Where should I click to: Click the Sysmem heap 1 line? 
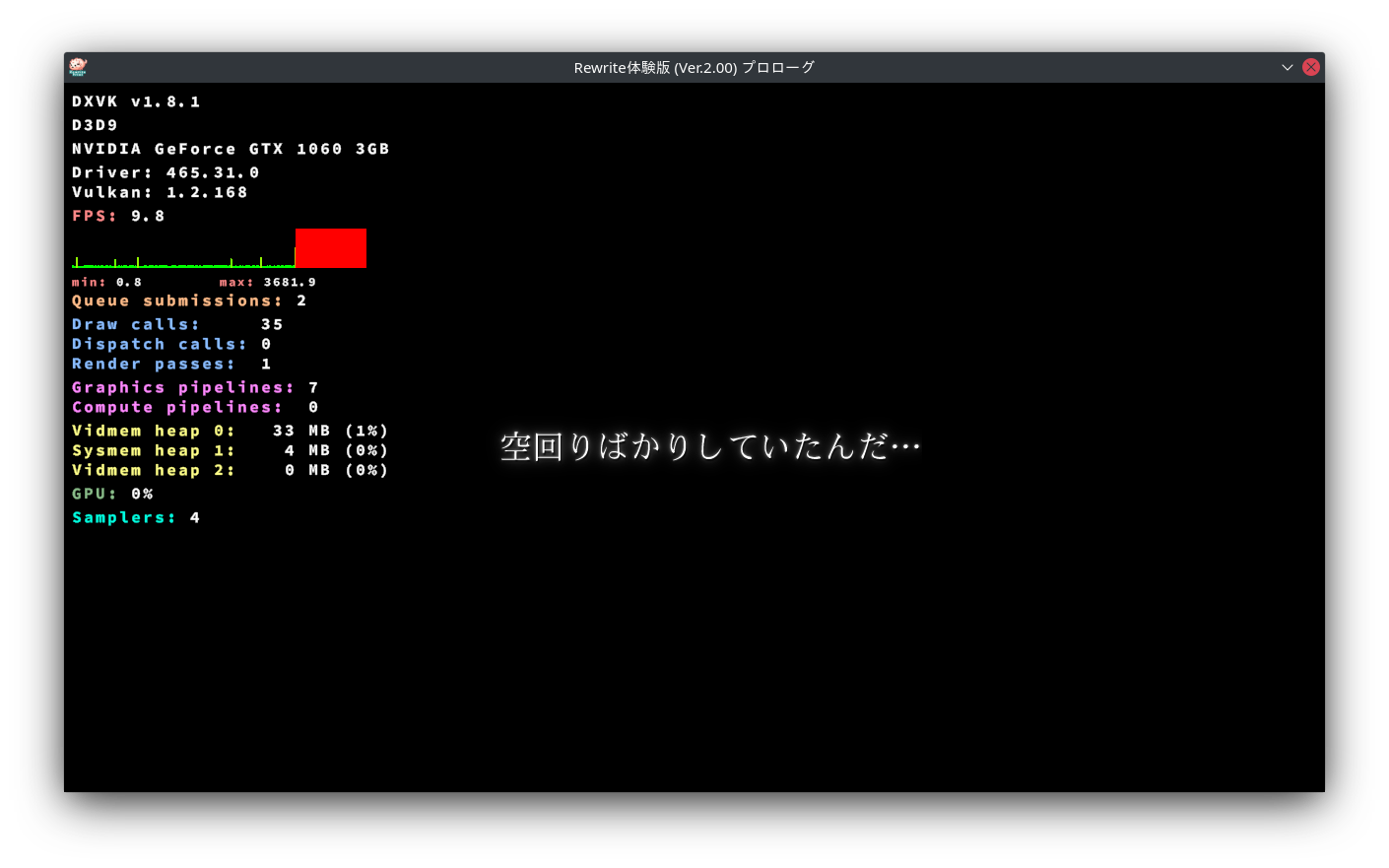[231, 450]
